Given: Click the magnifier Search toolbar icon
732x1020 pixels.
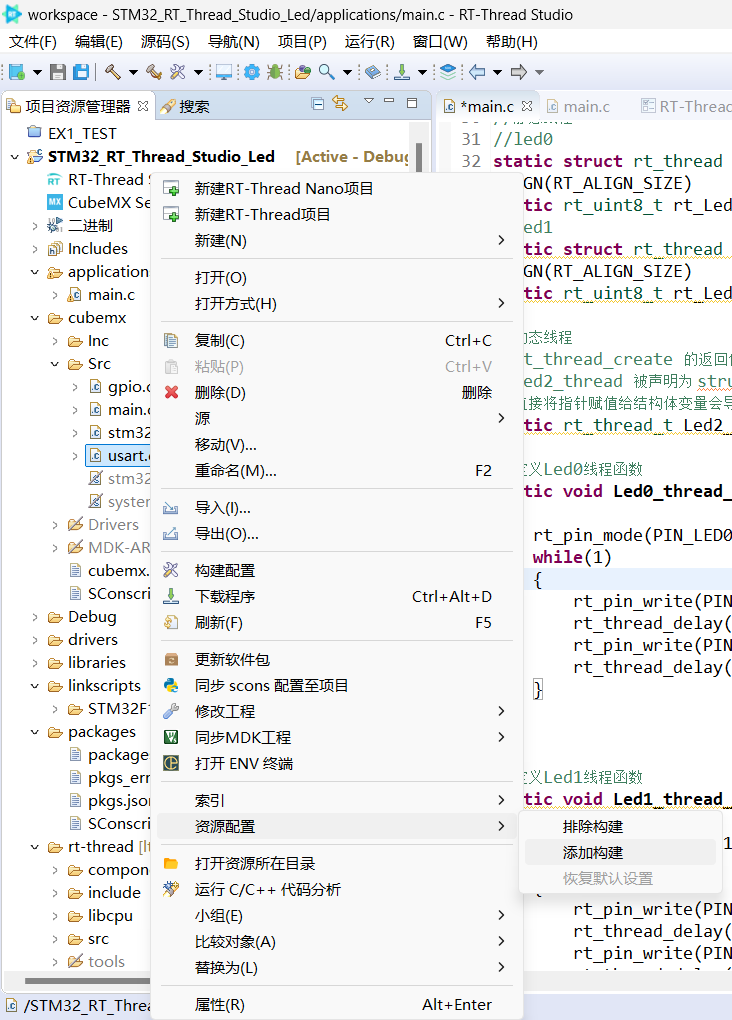Looking at the screenshot, I should click(x=327, y=72).
